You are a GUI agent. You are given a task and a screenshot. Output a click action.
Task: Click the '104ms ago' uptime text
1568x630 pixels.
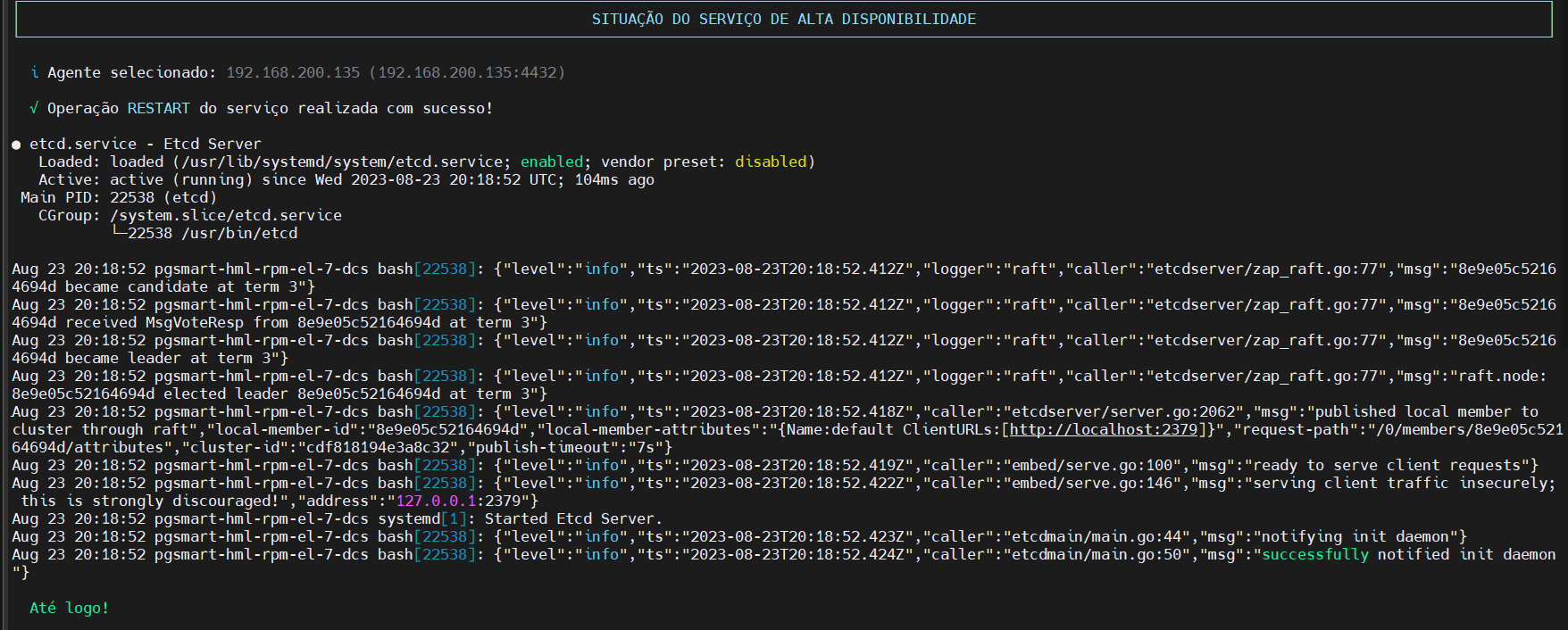coord(614,179)
